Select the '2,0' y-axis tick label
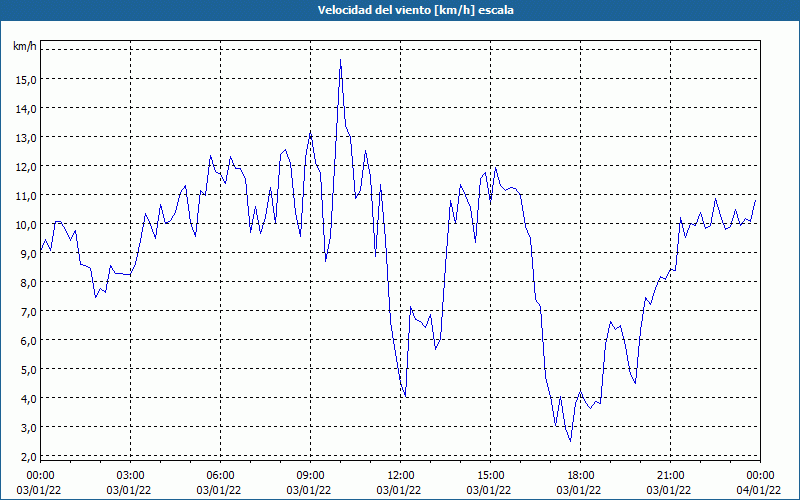The width and height of the screenshot is (800, 500). 28,457
